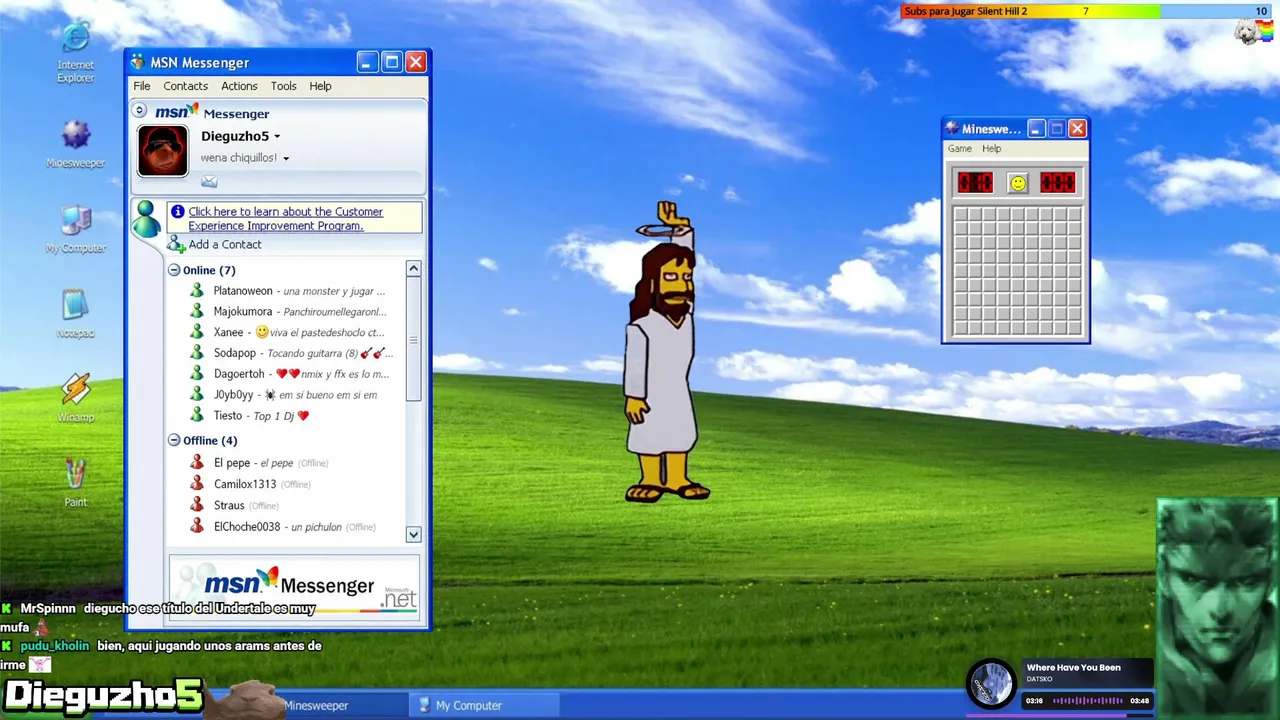The height and width of the screenshot is (720, 1280).
Task: Click El pepe's offline status icon
Action: (197, 463)
